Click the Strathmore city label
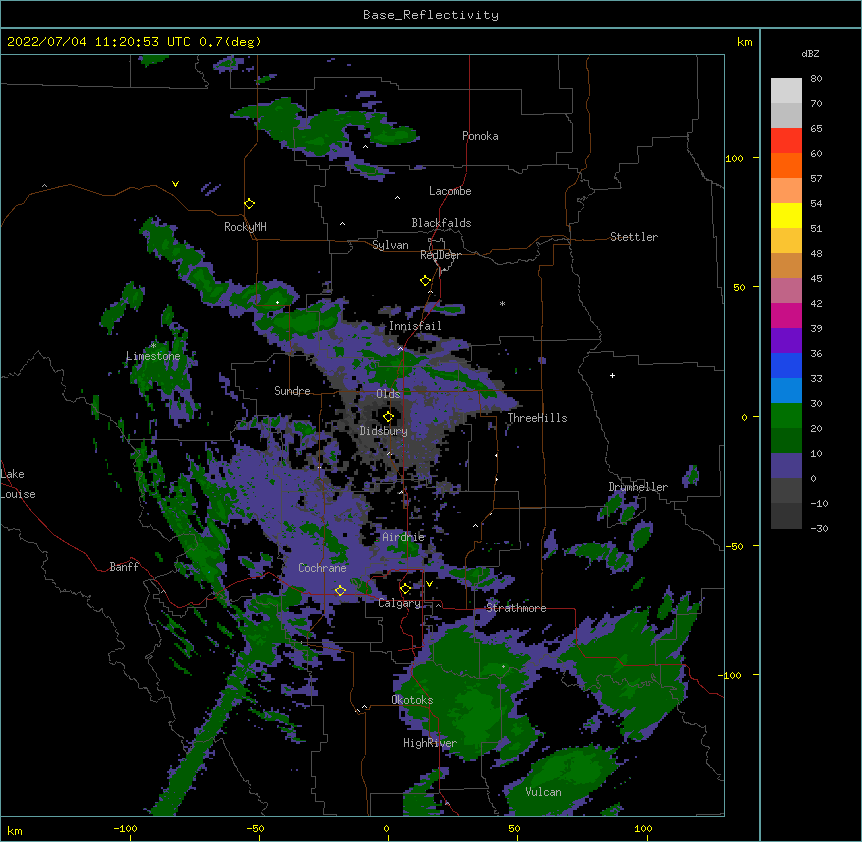The width and height of the screenshot is (862, 842). 516,608
